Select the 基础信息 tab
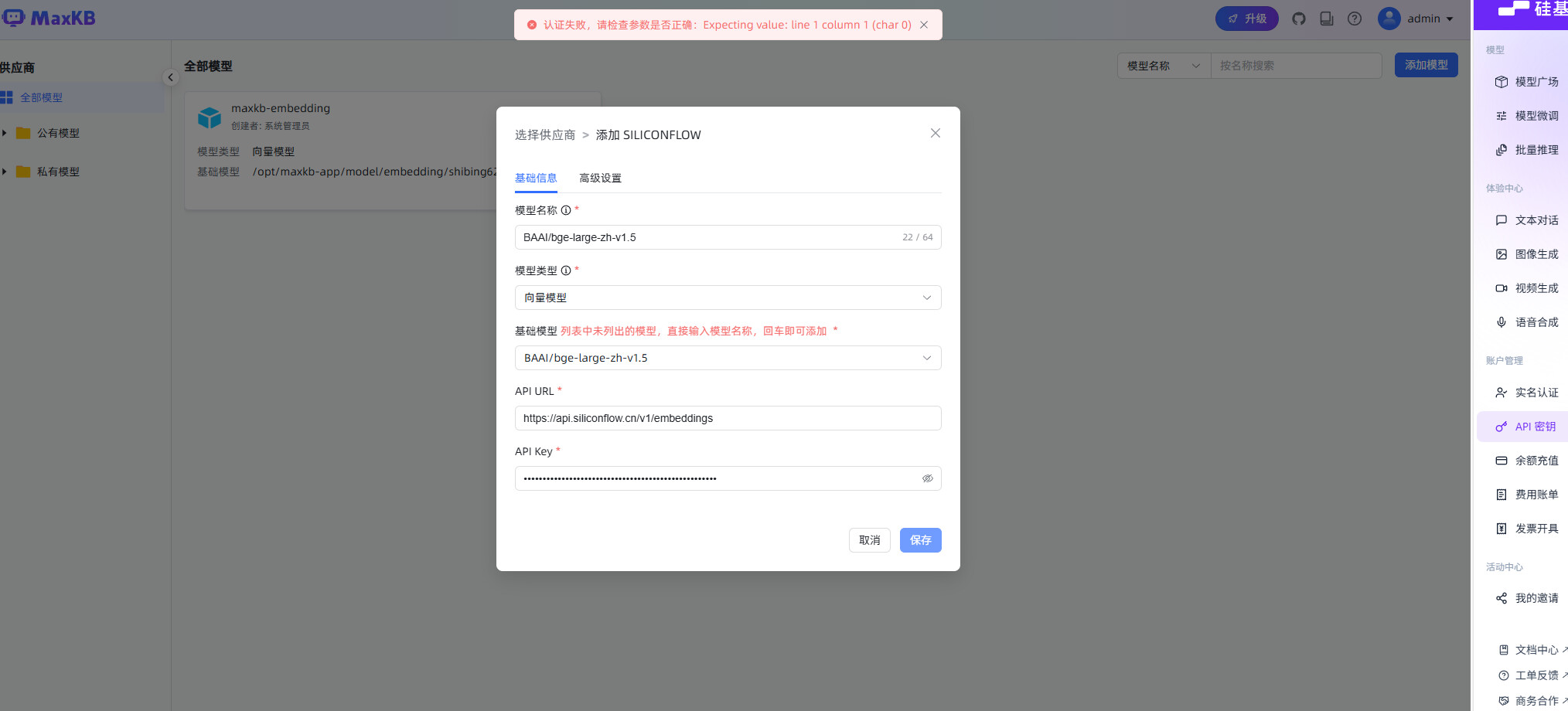This screenshot has width=1568, height=711. [536, 178]
